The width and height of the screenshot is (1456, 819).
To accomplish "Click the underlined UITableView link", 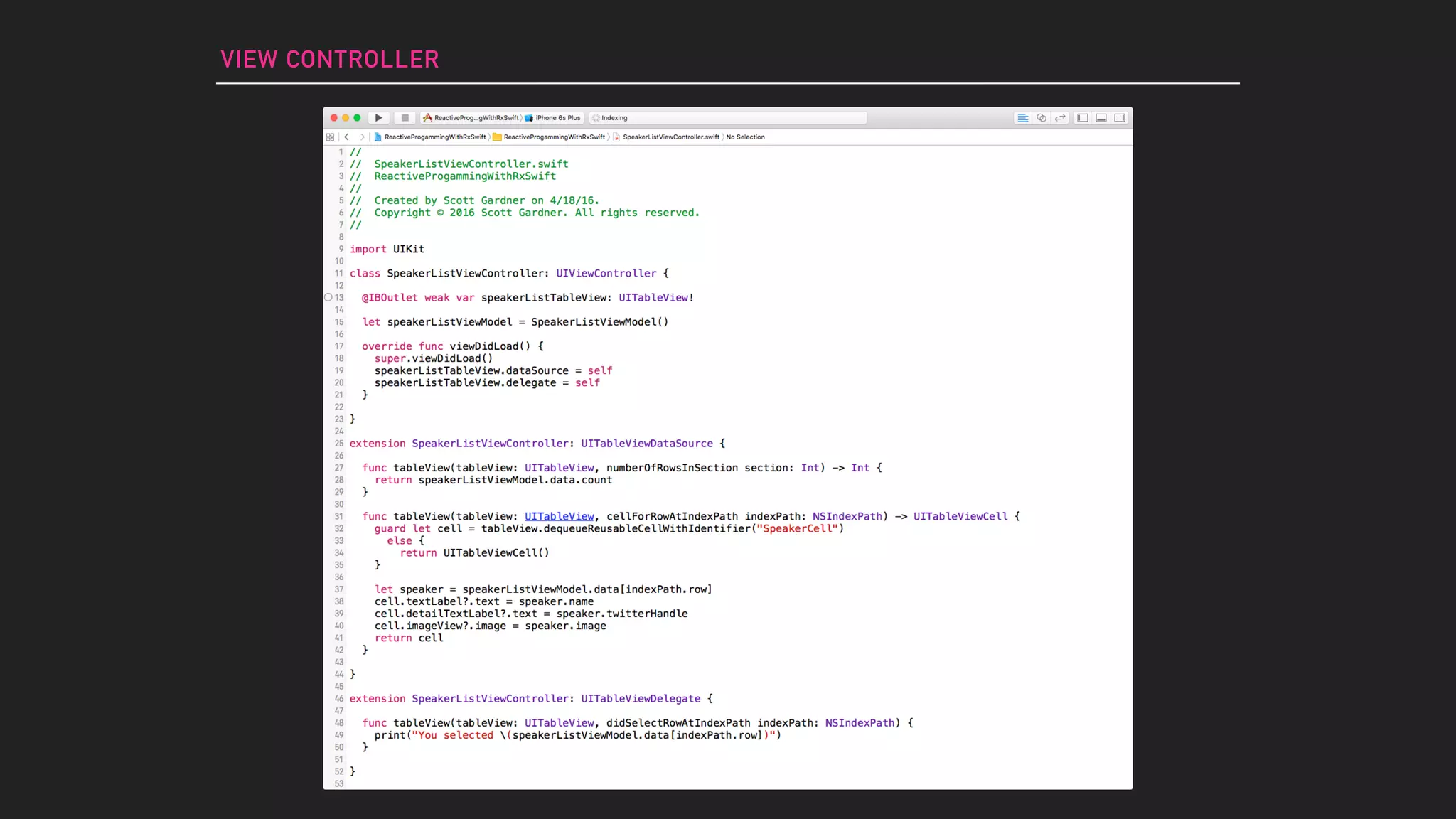I will click(x=559, y=517).
